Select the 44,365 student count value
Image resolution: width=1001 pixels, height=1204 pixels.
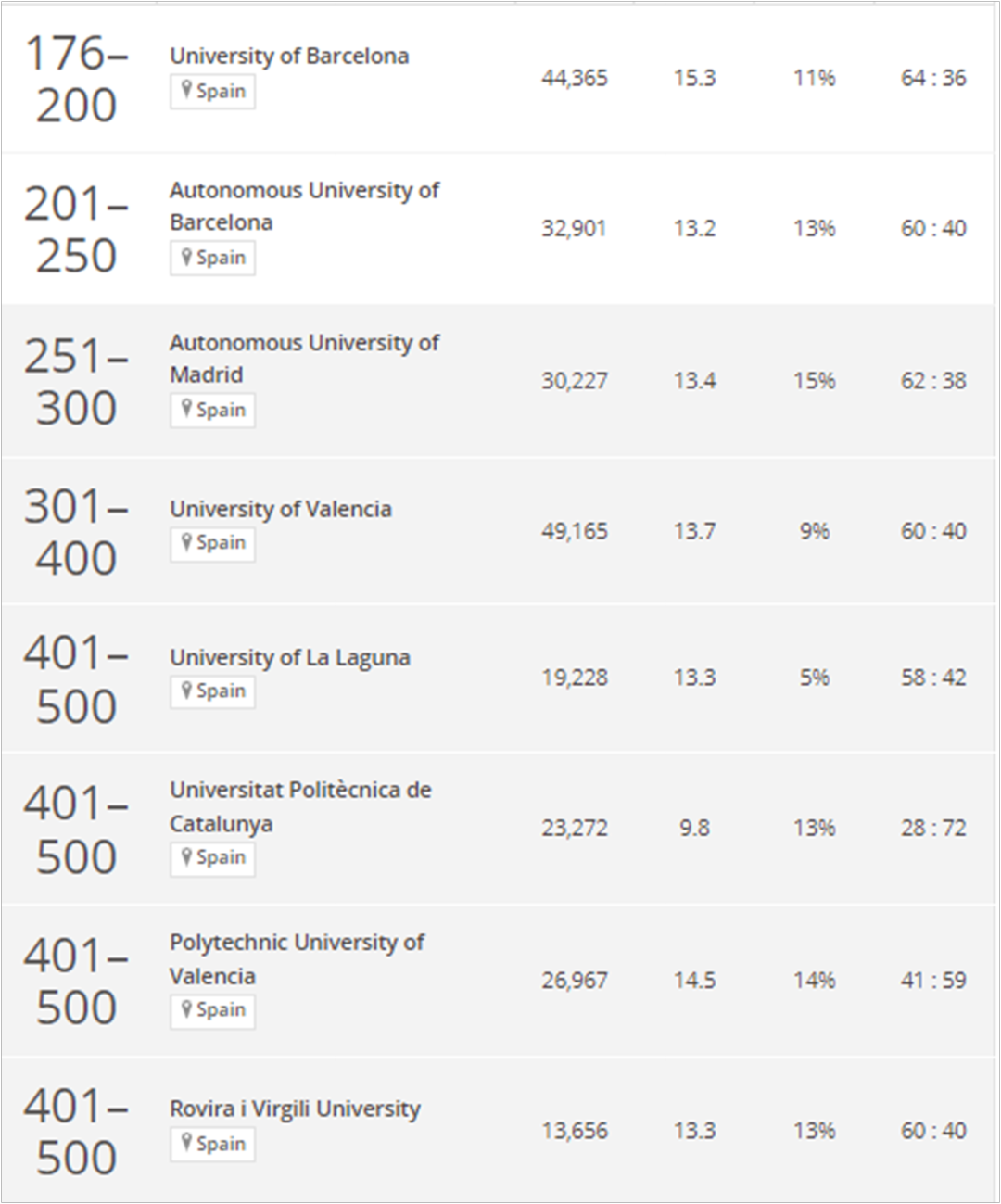(575, 78)
